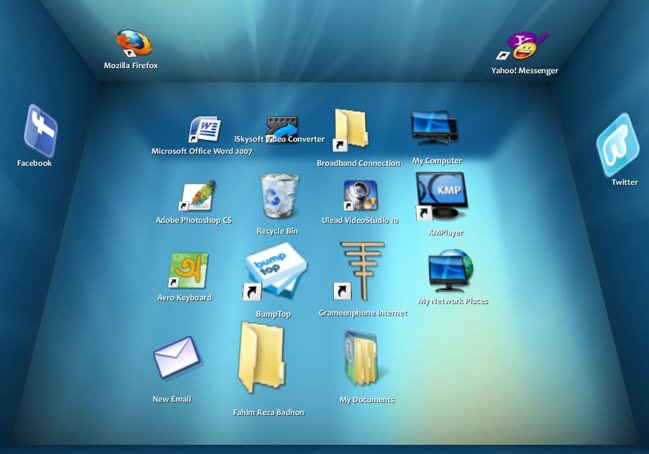
Task: Click the "Grameenphone Internet" label text
Action: click(x=363, y=313)
